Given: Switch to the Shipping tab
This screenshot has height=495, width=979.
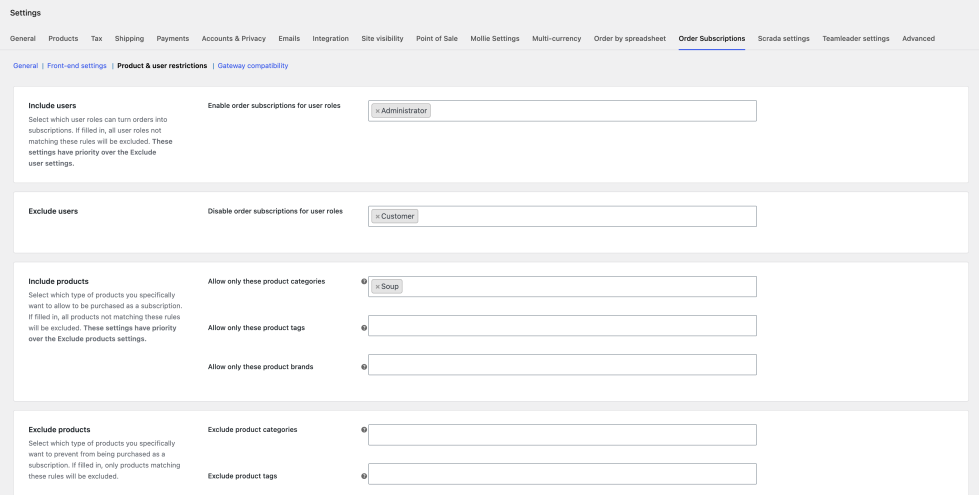Looking at the screenshot, I should pos(129,39).
